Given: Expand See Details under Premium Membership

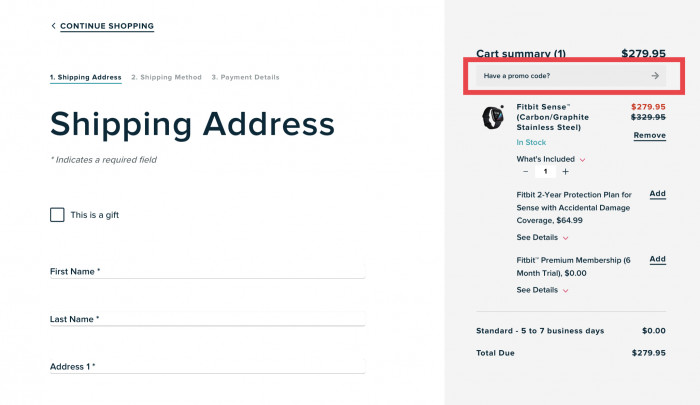Looking at the screenshot, I should pyautogui.click(x=542, y=290).
